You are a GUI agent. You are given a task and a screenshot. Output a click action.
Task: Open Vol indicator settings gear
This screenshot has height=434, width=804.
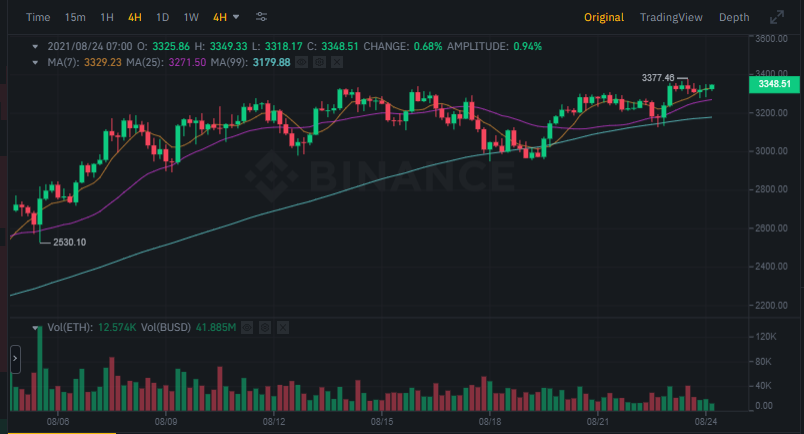[x=264, y=327]
